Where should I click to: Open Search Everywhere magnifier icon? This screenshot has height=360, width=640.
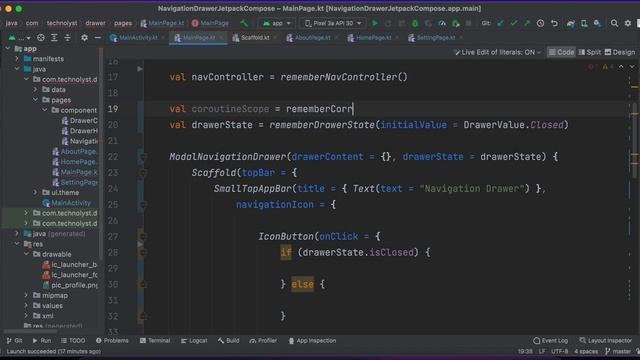pos(614,23)
